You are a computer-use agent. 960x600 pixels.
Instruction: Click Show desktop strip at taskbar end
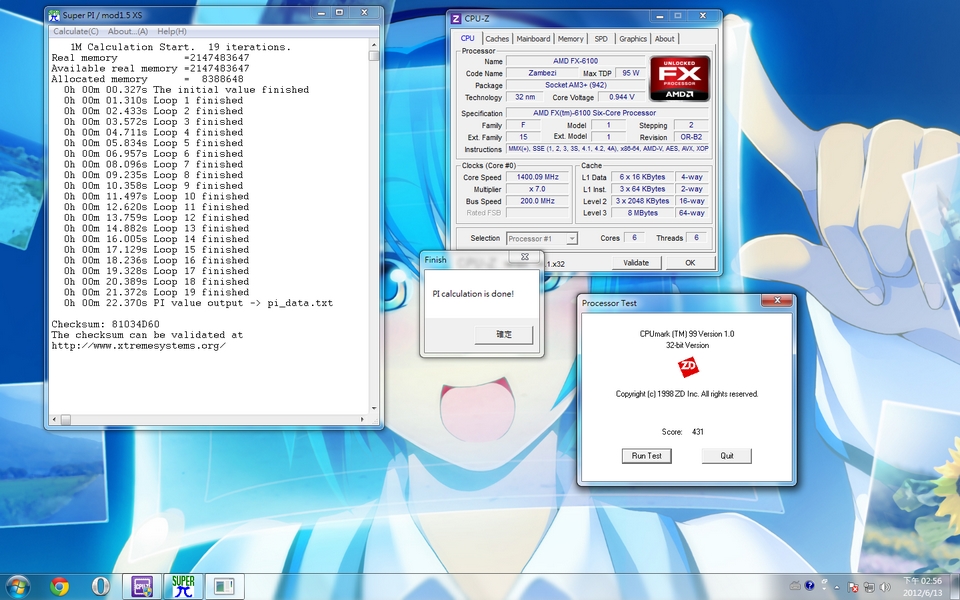(x=956, y=587)
